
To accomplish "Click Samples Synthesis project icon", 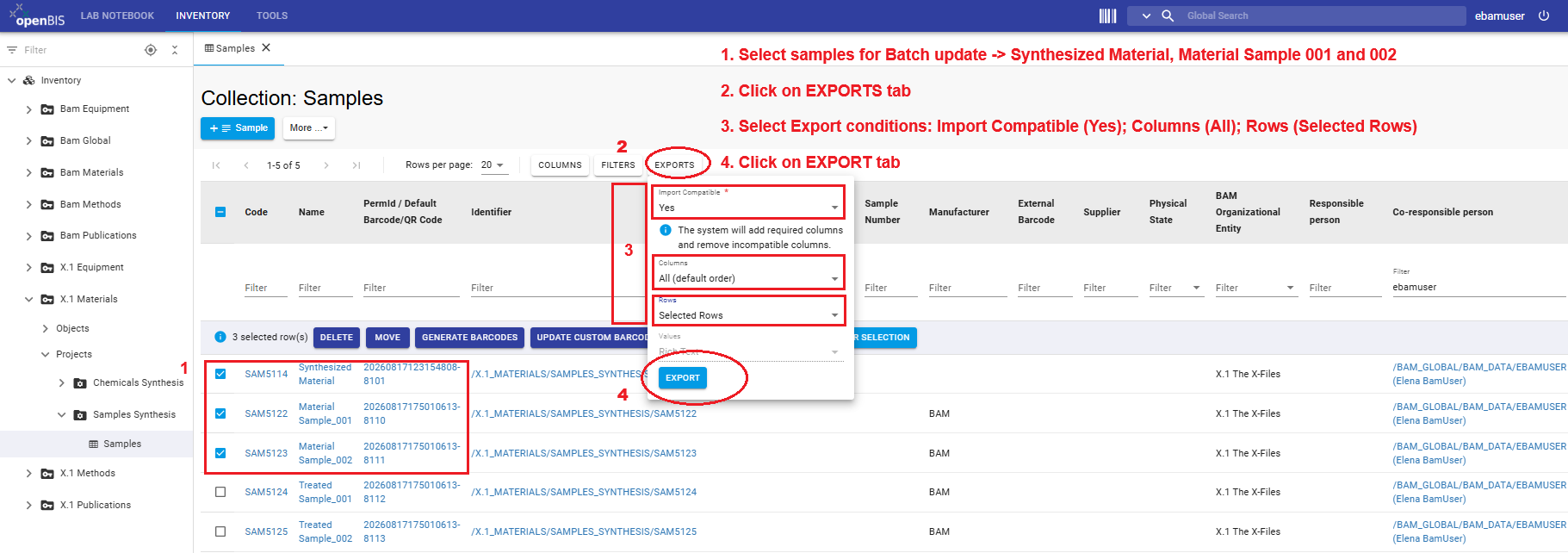I will 80,415.
